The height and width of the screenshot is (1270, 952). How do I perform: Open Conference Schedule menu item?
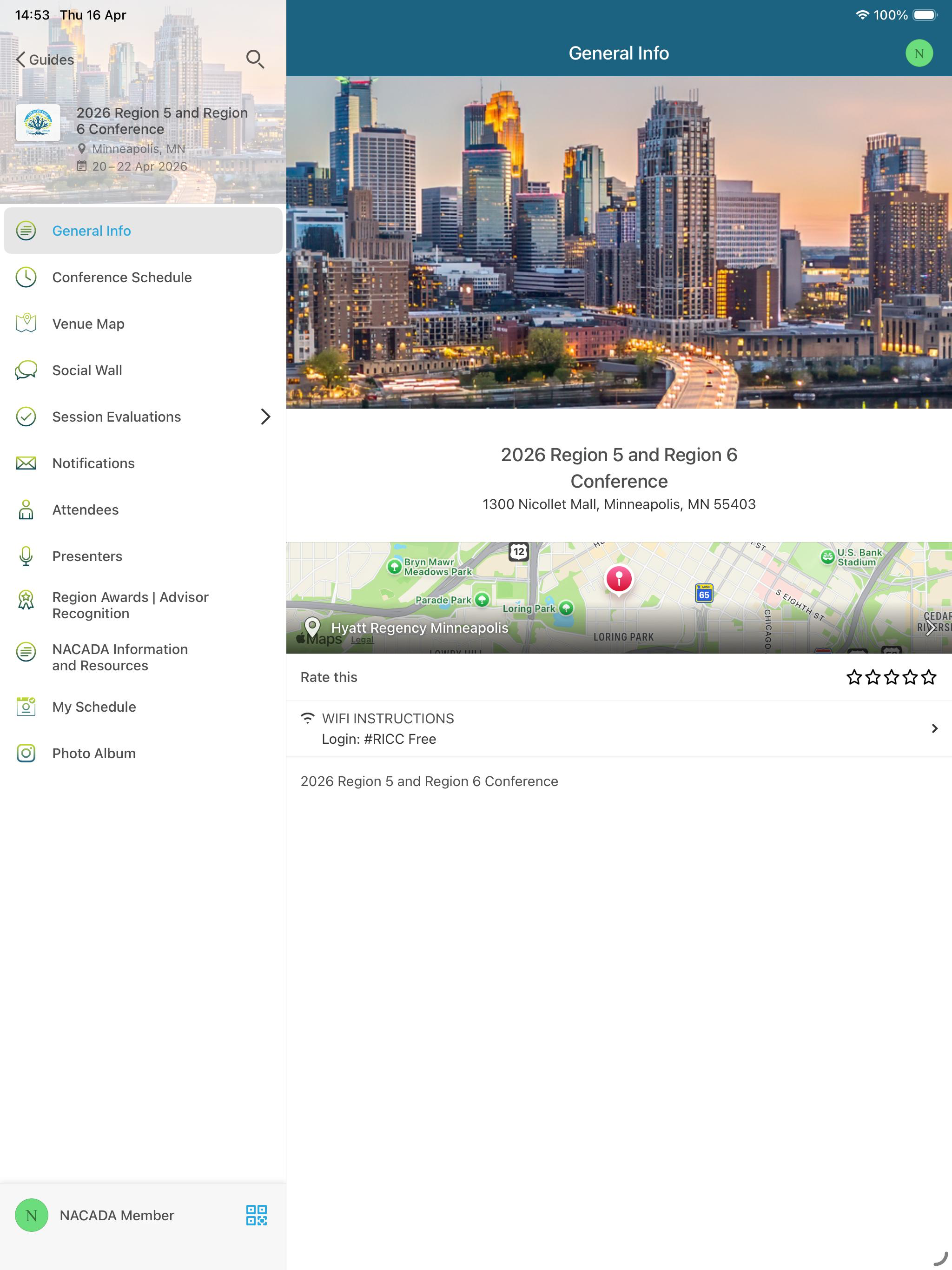point(143,278)
